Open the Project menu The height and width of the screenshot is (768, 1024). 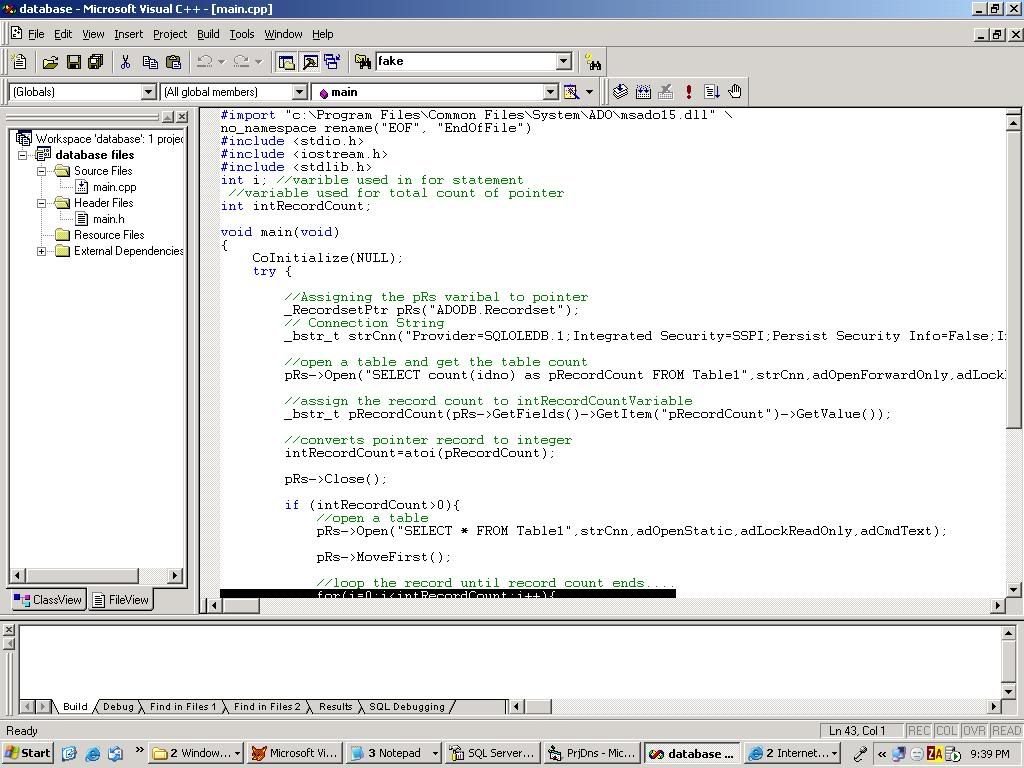(170, 34)
